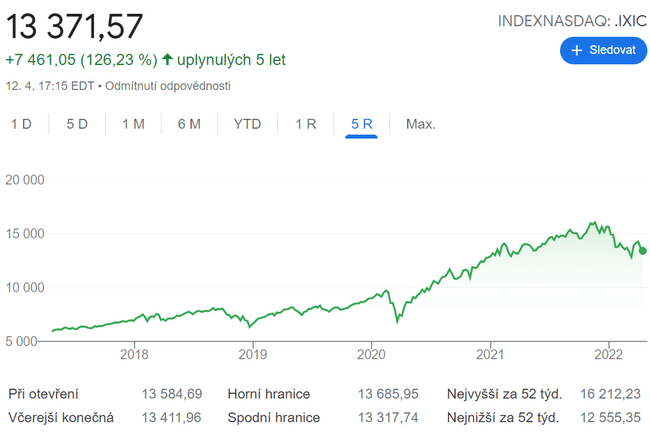The height and width of the screenshot is (434, 650).
Task: Switch to the 5 D tab
Action: [77, 124]
